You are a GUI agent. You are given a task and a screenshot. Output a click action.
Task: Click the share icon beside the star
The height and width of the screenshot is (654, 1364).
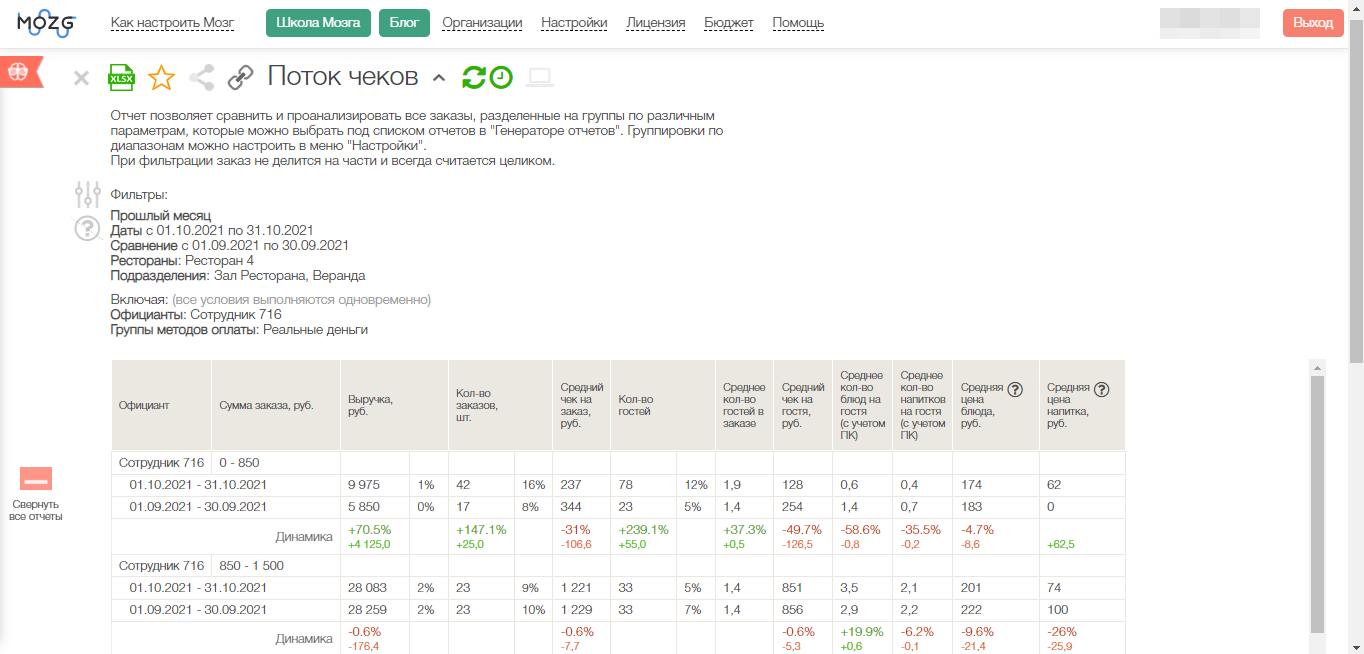tap(202, 77)
